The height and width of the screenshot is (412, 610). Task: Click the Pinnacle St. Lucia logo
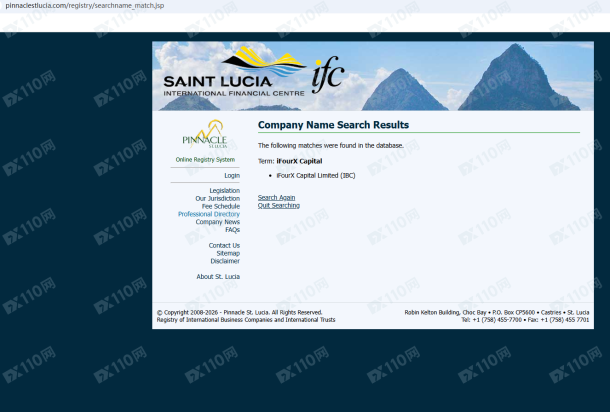[x=205, y=134]
